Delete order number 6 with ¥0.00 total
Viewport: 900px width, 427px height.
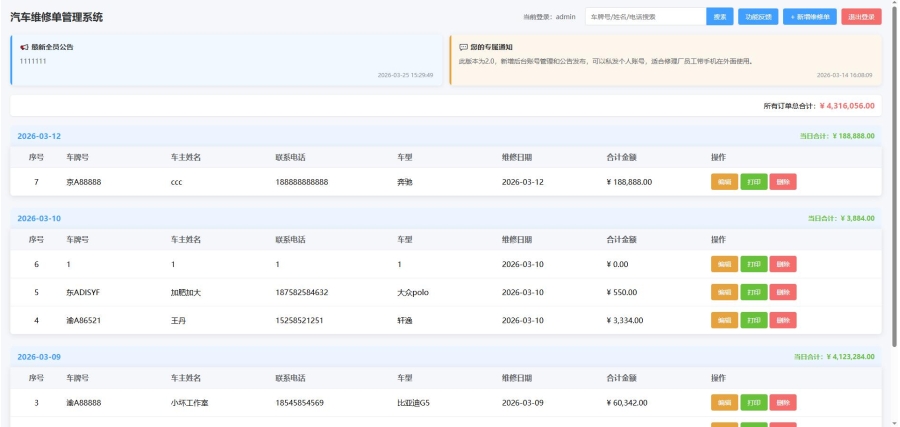783,264
